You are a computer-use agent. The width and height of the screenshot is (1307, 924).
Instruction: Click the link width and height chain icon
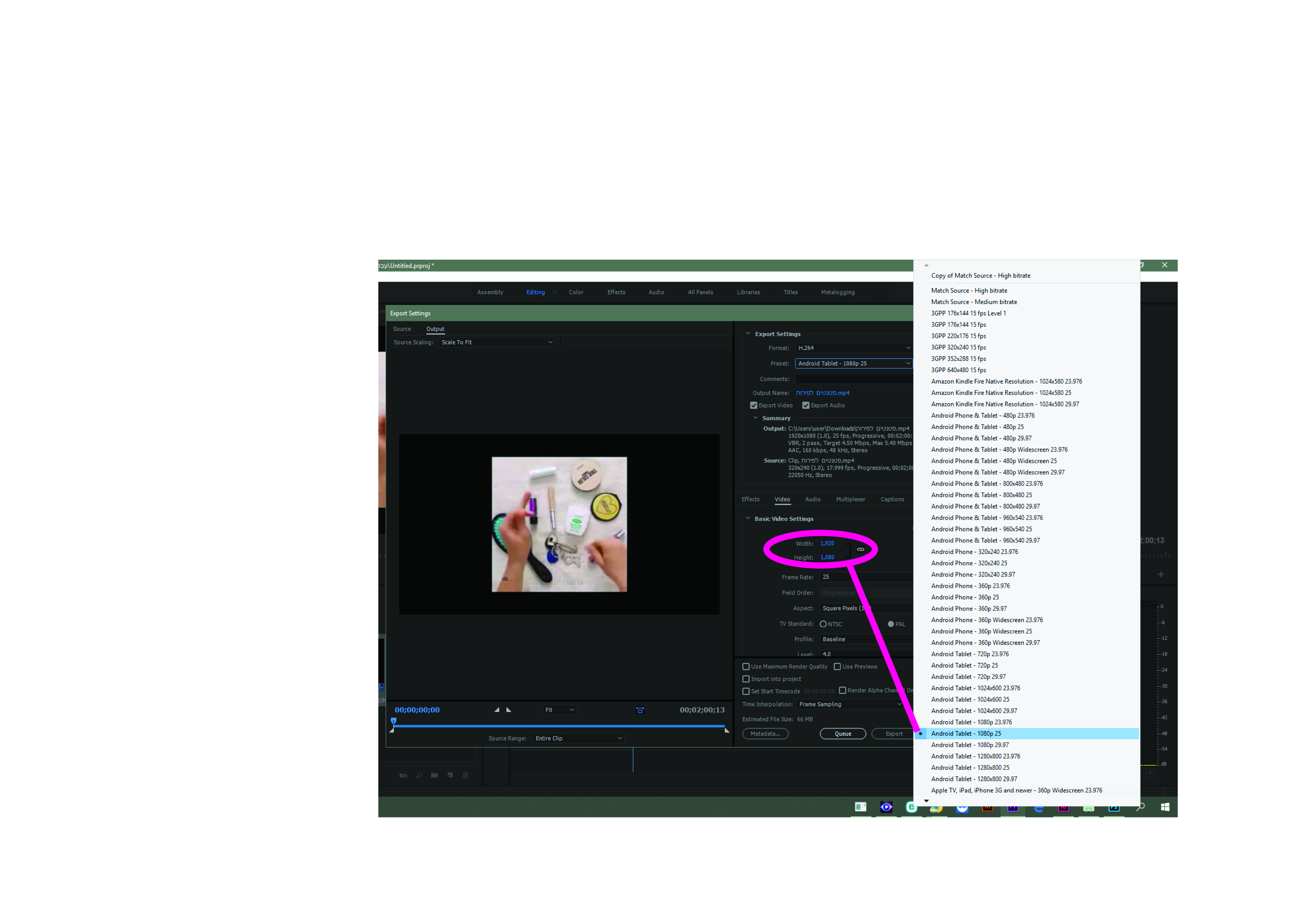(860, 550)
